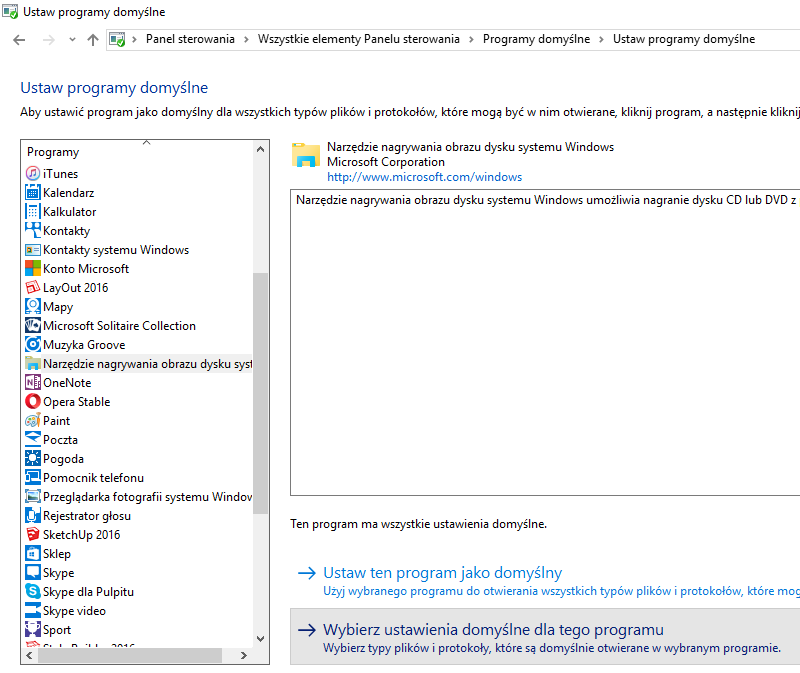Image resolution: width=800 pixels, height=673 pixels.
Task: Click Wybierz ustawienia domyślne dla tego programu
Action: point(493,630)
